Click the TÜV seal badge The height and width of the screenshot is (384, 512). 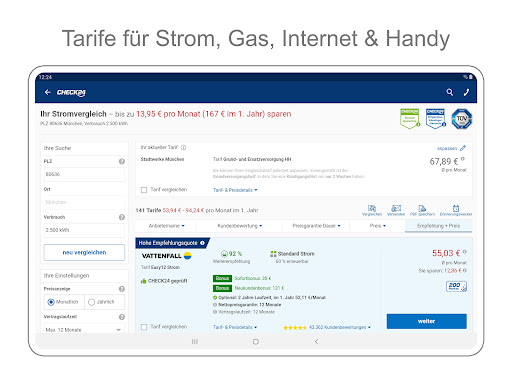click(x=462, y=119)
